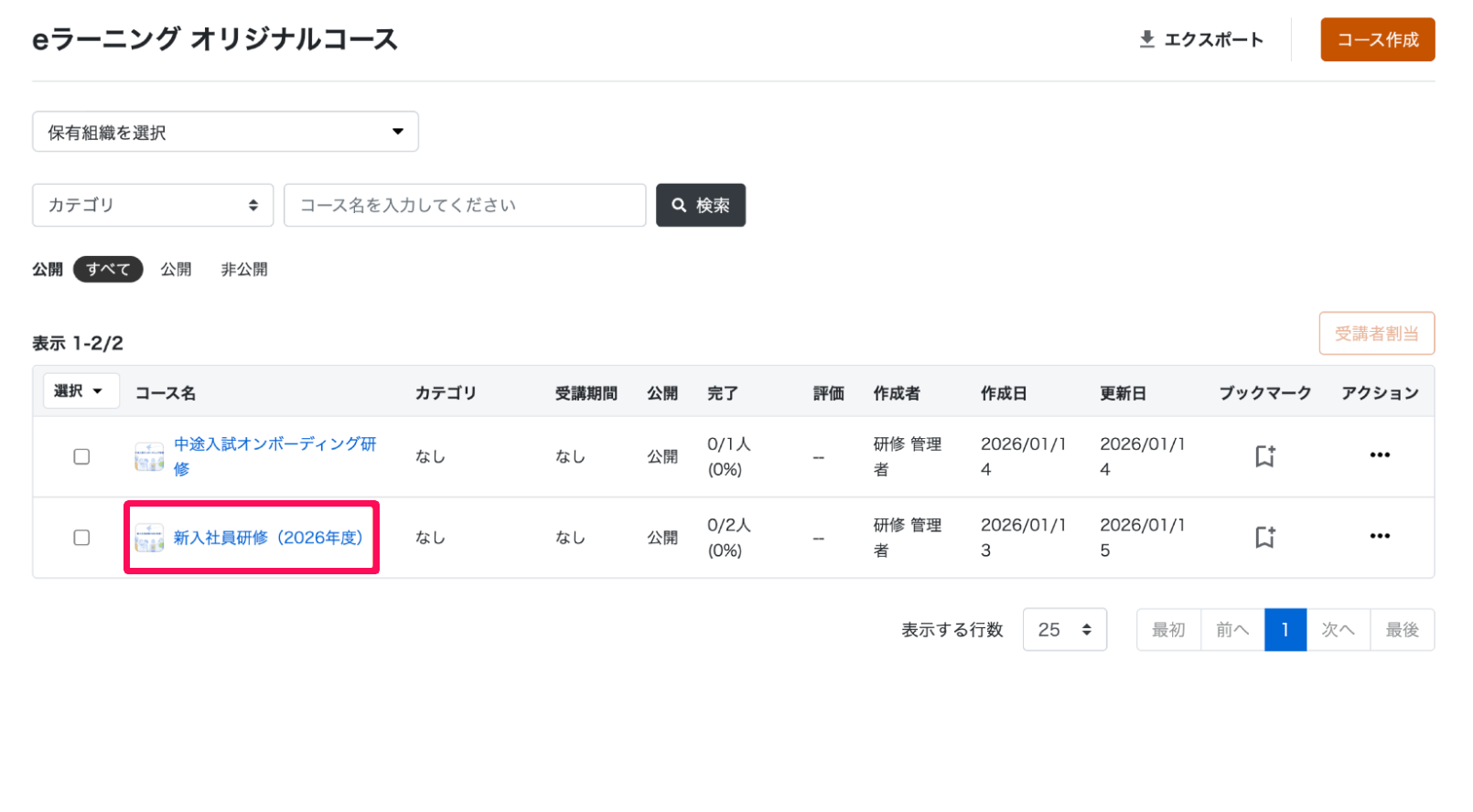Tick checkbox for 新入社員研修（2026年度） row
This screenshot has height=812, width=1473.
pyautogui.click(x=81, y=538)
